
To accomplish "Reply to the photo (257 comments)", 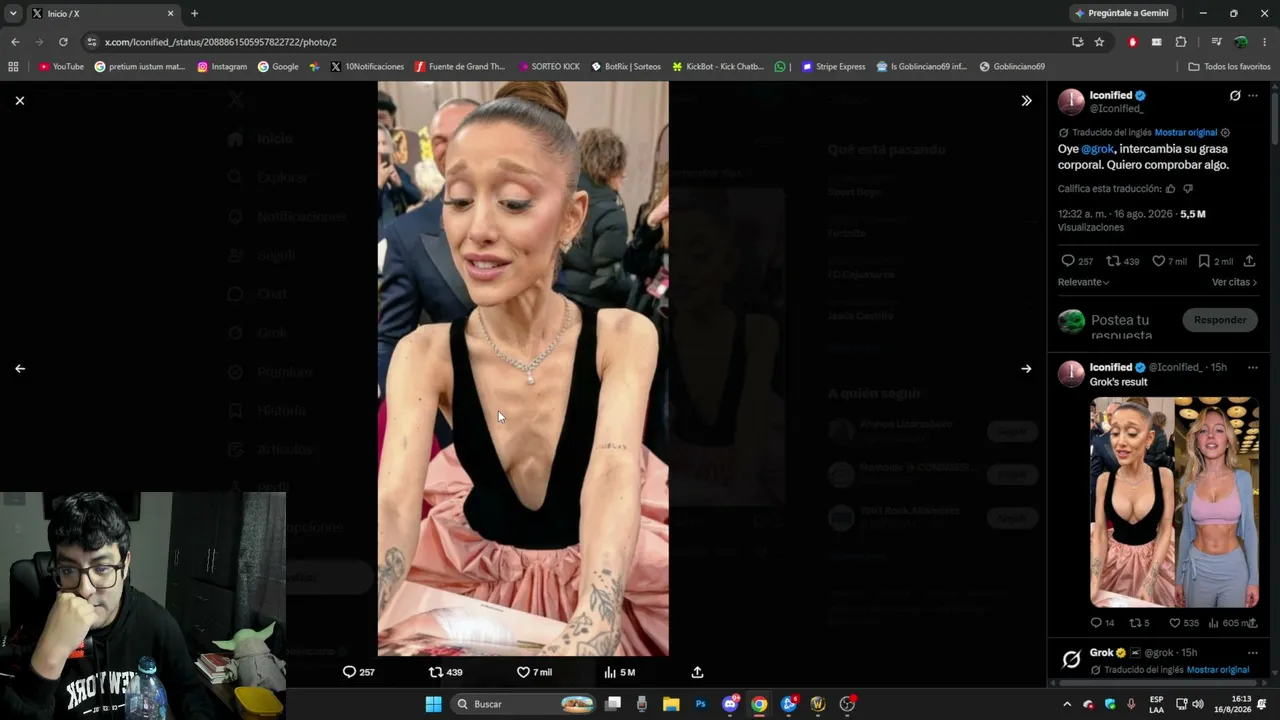I will click(x=358, y=672).
